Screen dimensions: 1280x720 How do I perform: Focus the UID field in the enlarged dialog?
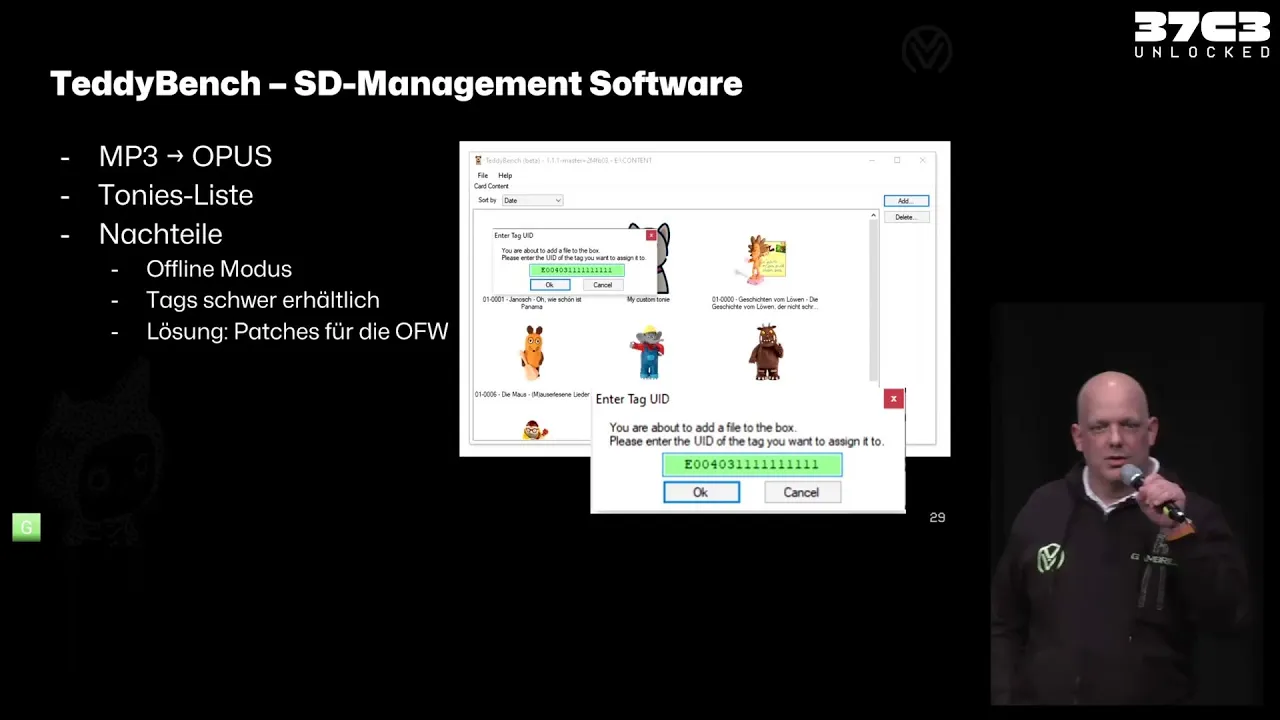[752, 464]
